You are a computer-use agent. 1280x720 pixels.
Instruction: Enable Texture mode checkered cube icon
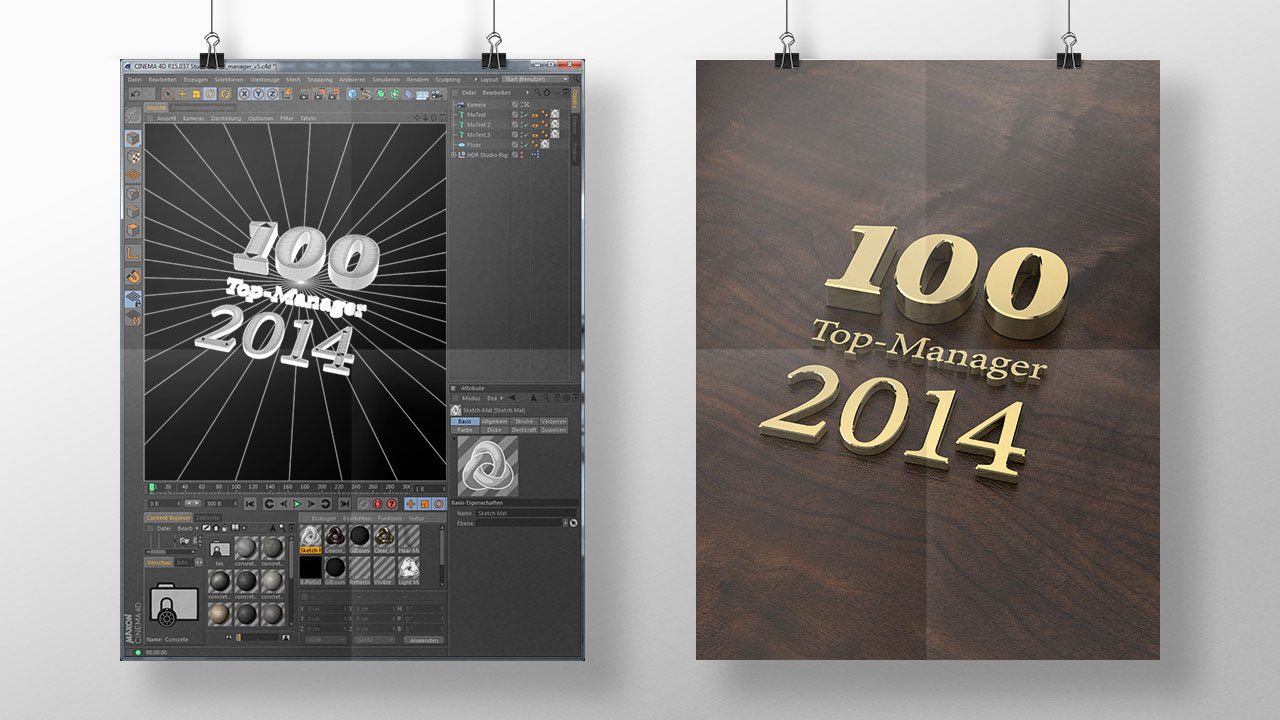(x=133, y=157)
